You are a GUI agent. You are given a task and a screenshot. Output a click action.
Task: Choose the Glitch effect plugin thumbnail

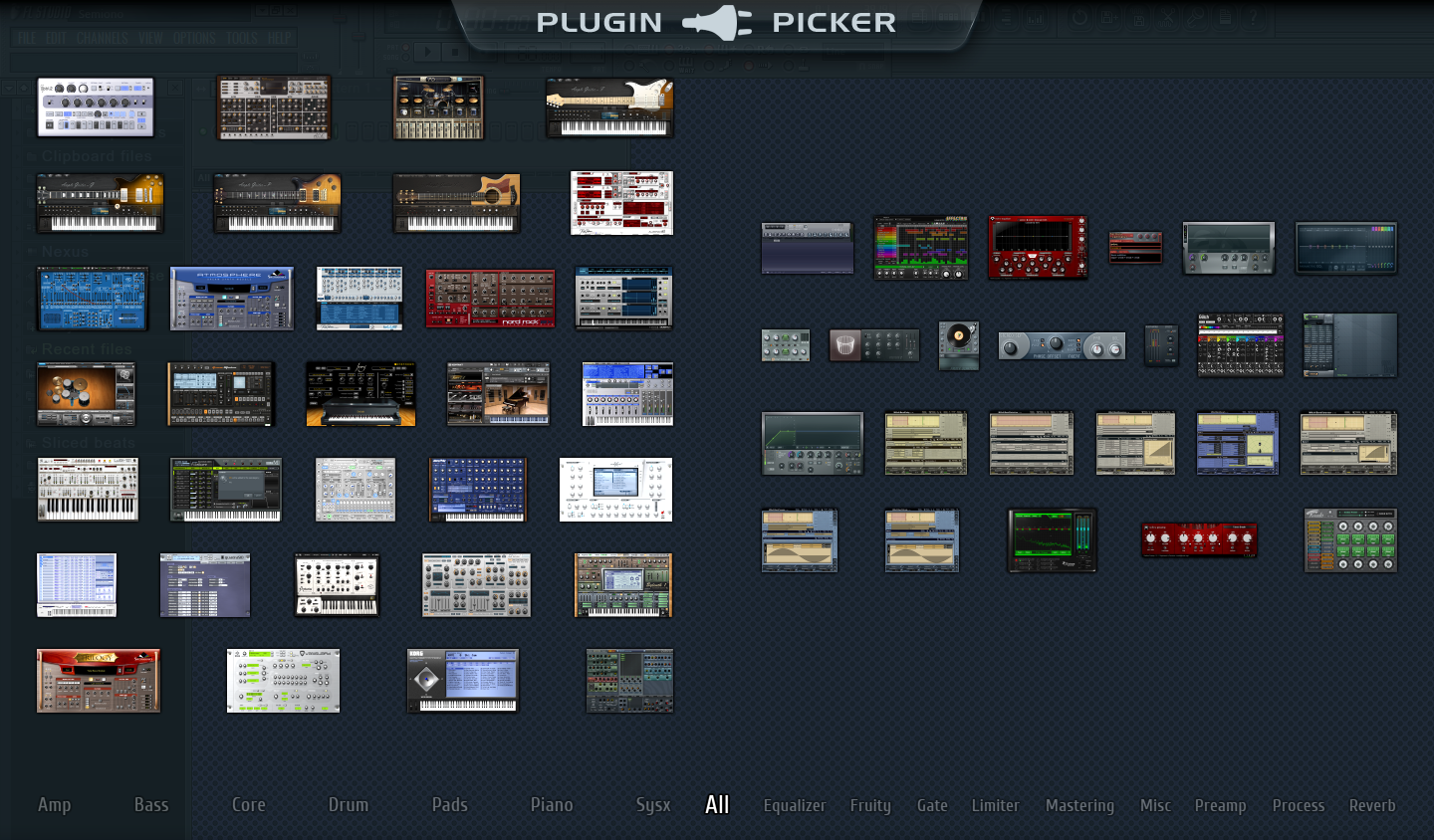(x=1240, y=345)
